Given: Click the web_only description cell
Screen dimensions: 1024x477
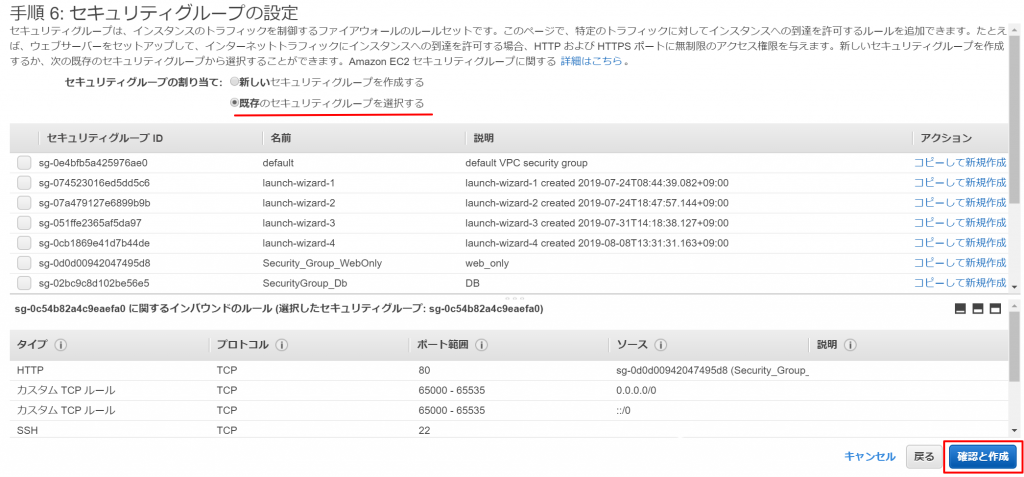Looking at the screenshot, I should click(x=487, y=263).
